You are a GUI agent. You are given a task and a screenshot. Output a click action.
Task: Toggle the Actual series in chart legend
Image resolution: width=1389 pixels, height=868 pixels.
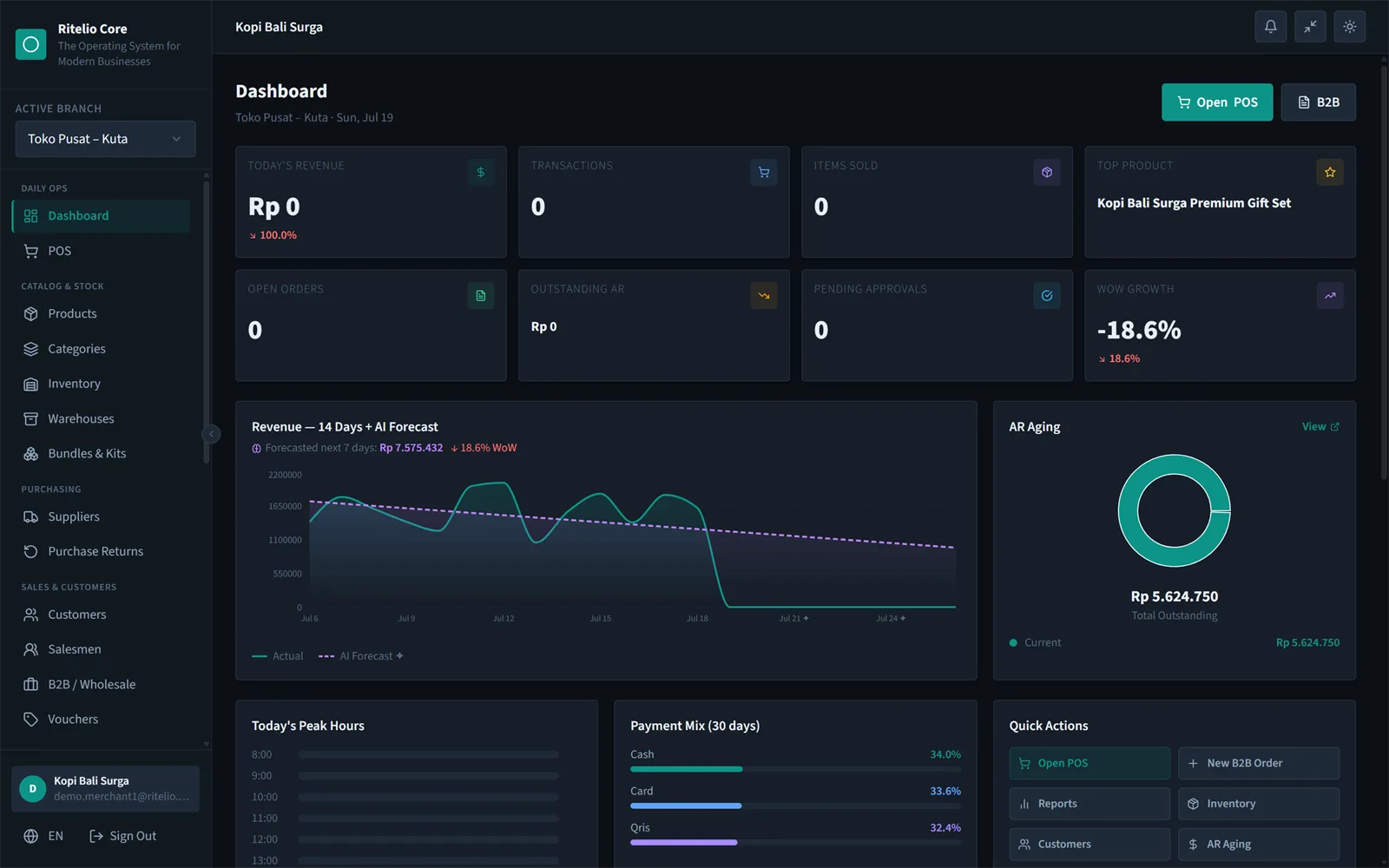coord(278,656)
